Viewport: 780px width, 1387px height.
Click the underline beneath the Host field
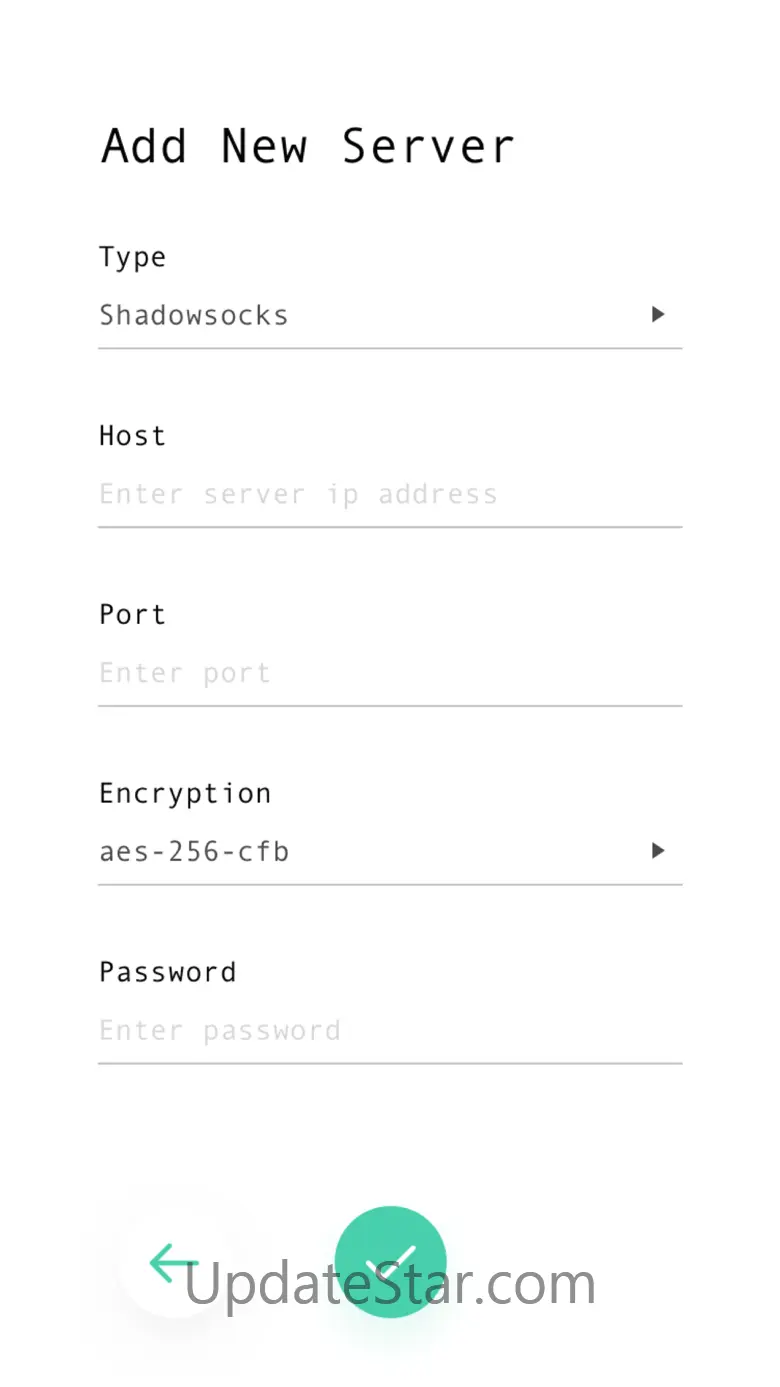(390, 526)
